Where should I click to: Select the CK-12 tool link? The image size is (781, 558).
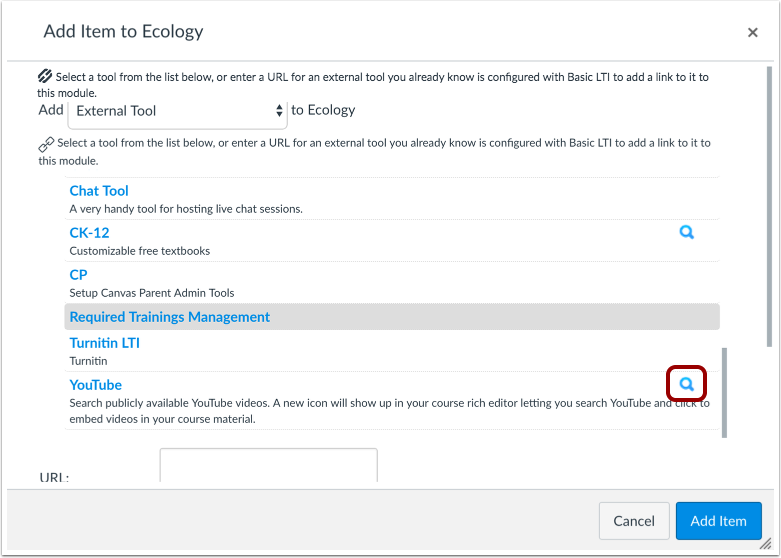coord(89,233)
